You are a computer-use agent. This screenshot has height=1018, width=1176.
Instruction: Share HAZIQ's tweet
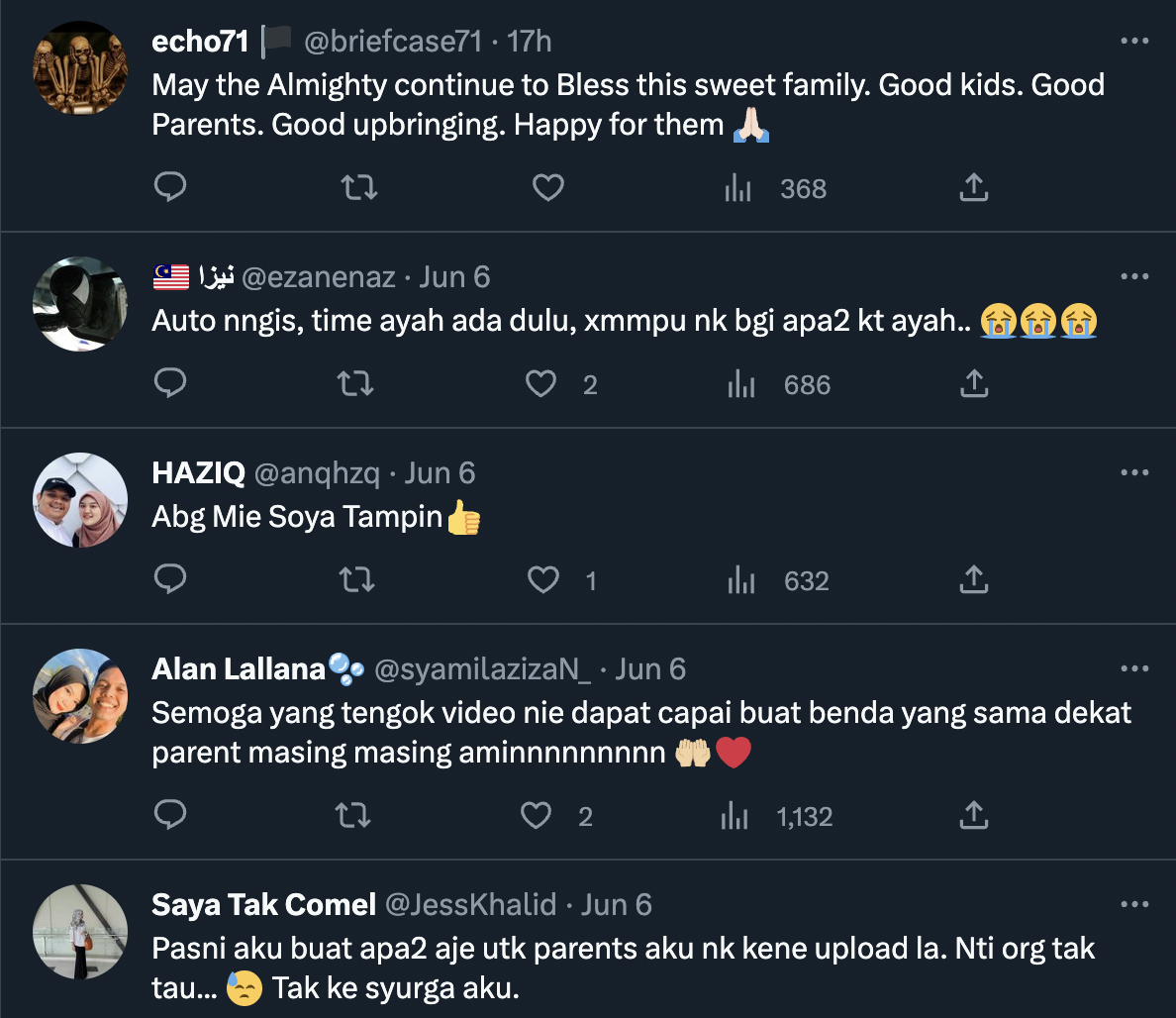click(x=974, y=579)
